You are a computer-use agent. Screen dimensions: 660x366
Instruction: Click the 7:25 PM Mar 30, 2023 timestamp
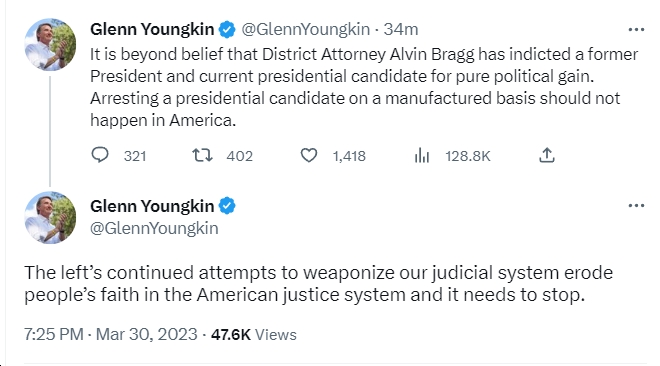pyautogui.click(x=111, y=334)
